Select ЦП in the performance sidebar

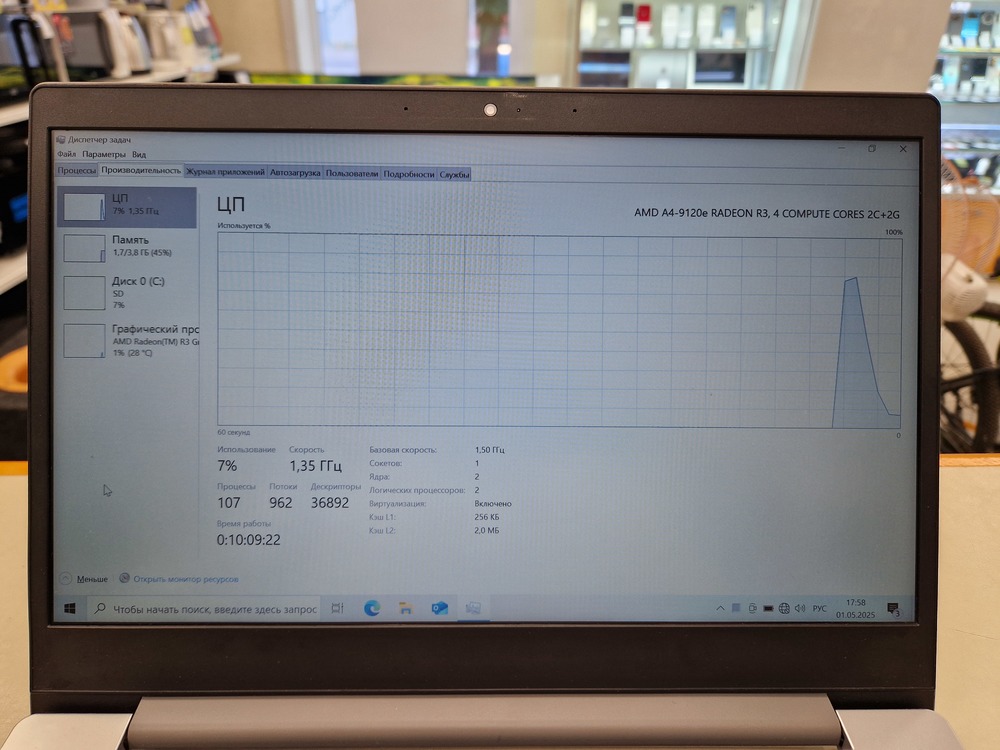(127, 207)
